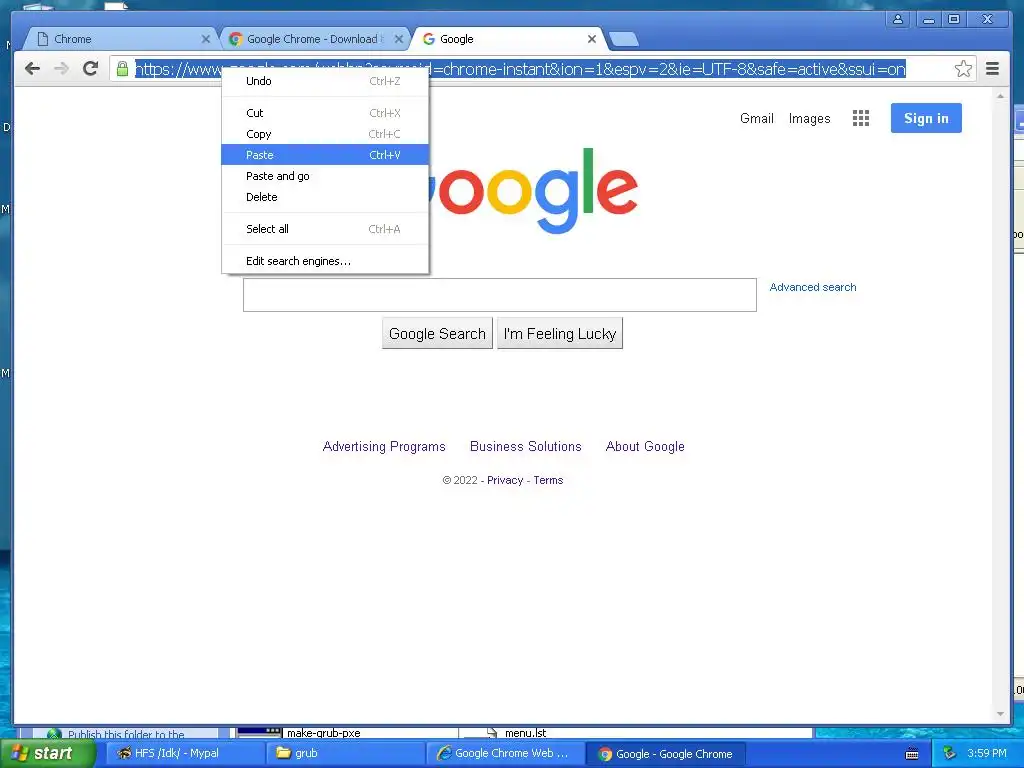Switch to Google Chrome Web taskbar window
This screenshot has width=1024, height=768.
pos(504,753)
